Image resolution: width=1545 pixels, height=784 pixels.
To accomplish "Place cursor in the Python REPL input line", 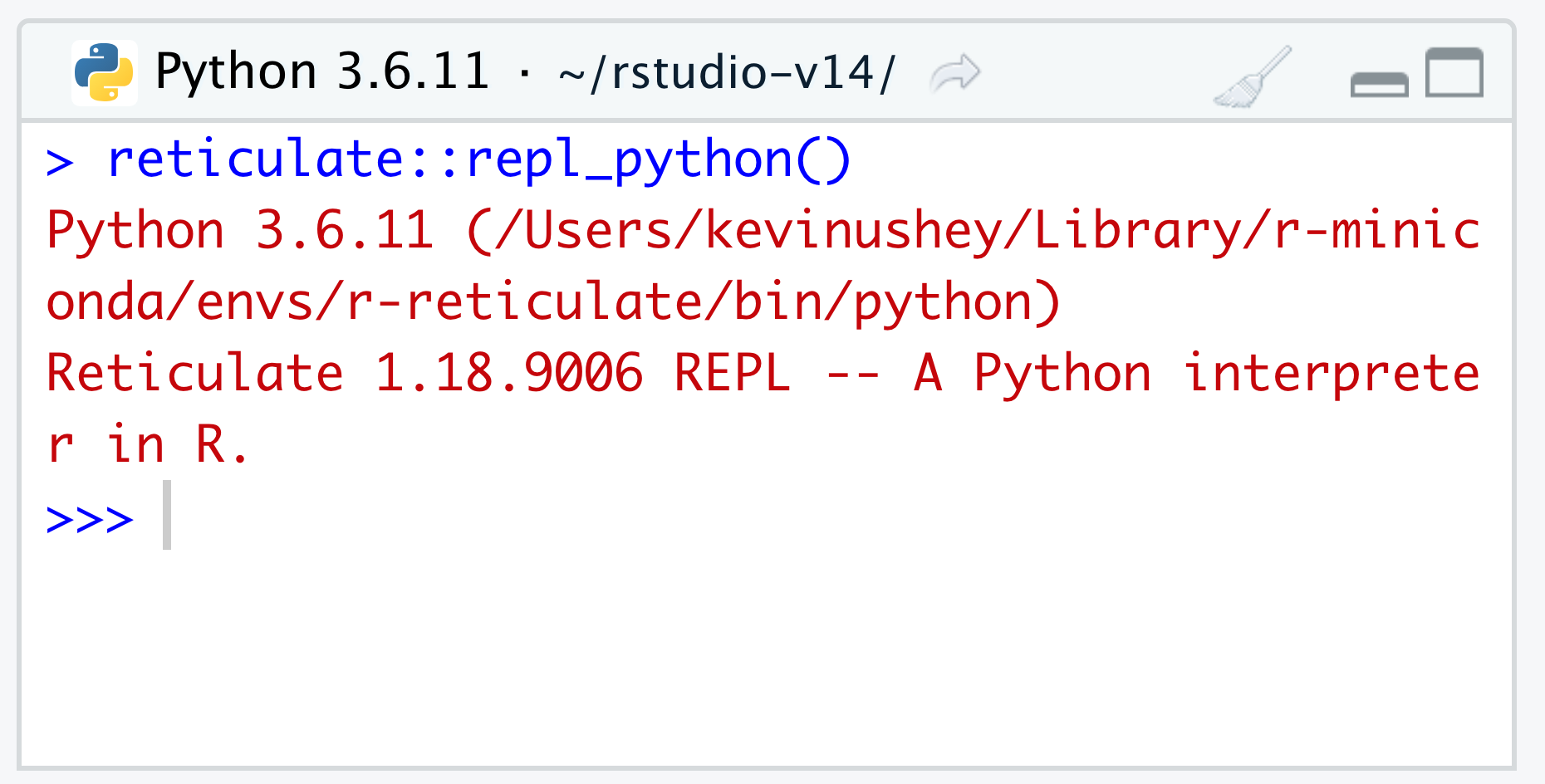I will coord(249,517).
